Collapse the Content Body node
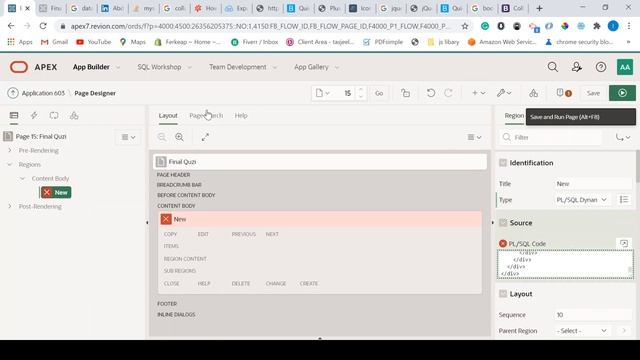Viewport: 640px width, 360px height. click(23, 178)
